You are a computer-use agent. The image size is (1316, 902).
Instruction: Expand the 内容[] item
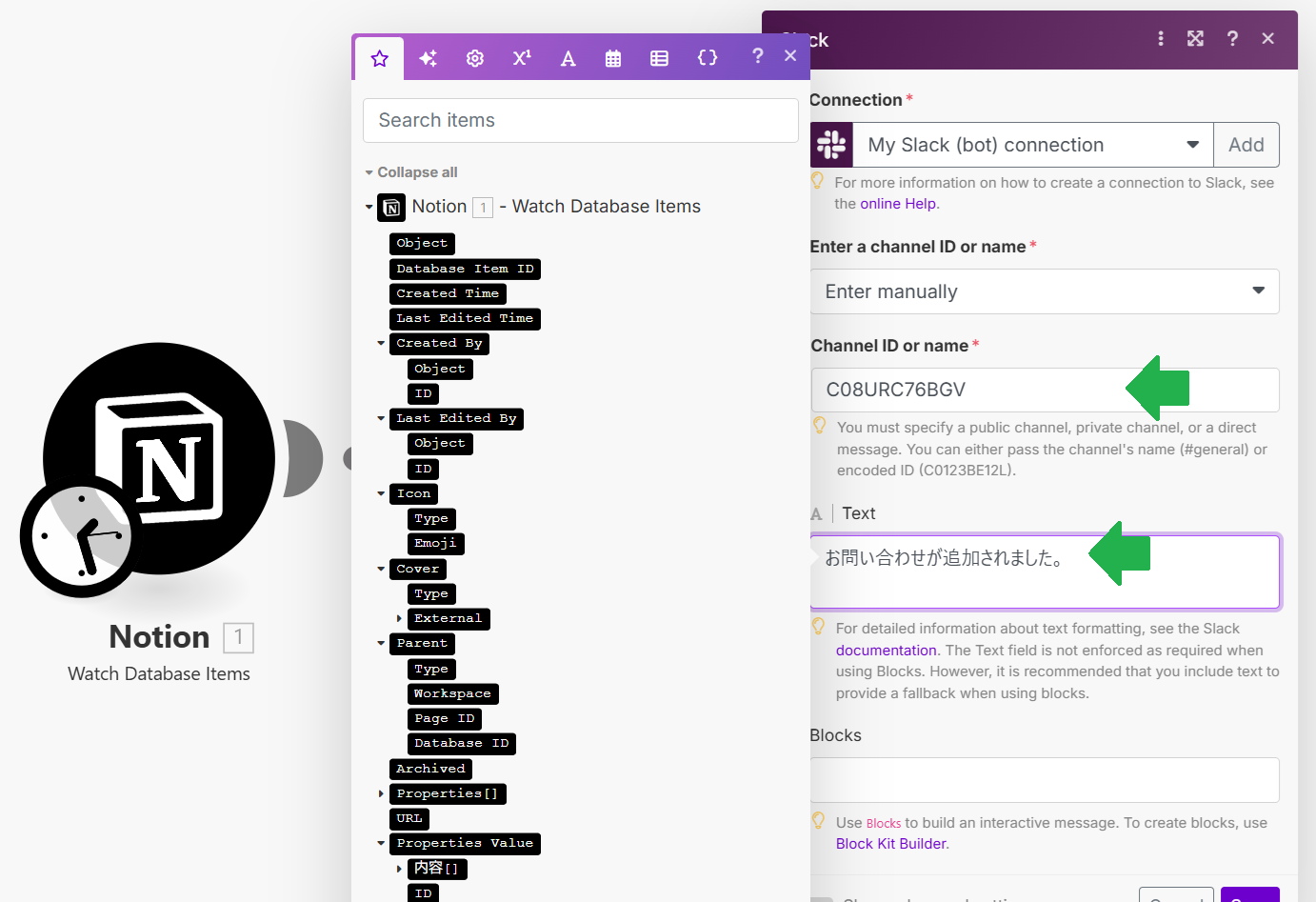click(x=399, y=869)
